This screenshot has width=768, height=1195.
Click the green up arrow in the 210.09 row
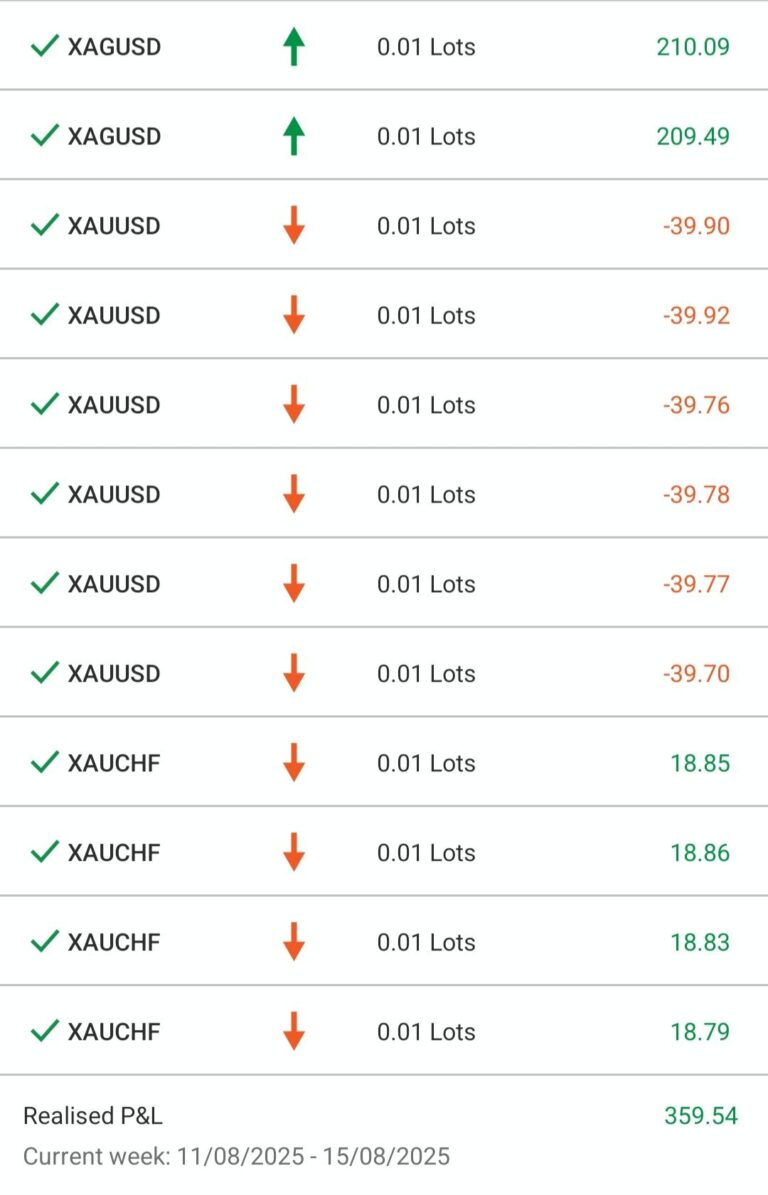click(x=293, y=47)
